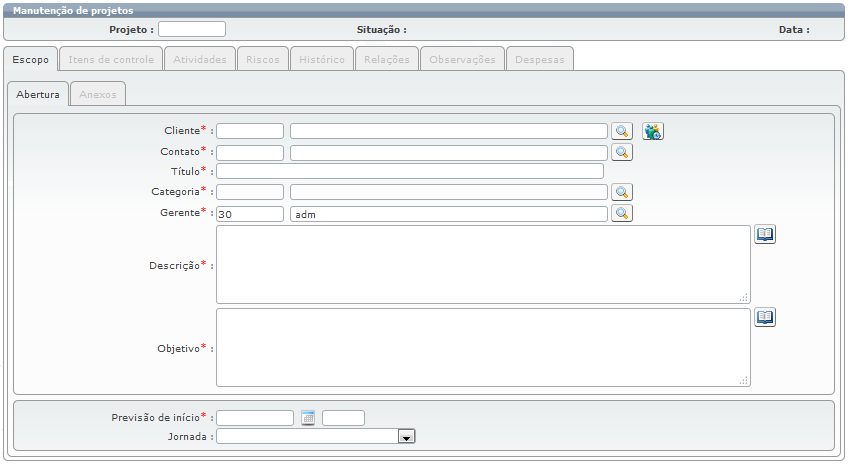
Task: Open the Descrição book editor icon
Action: (765, 234)
